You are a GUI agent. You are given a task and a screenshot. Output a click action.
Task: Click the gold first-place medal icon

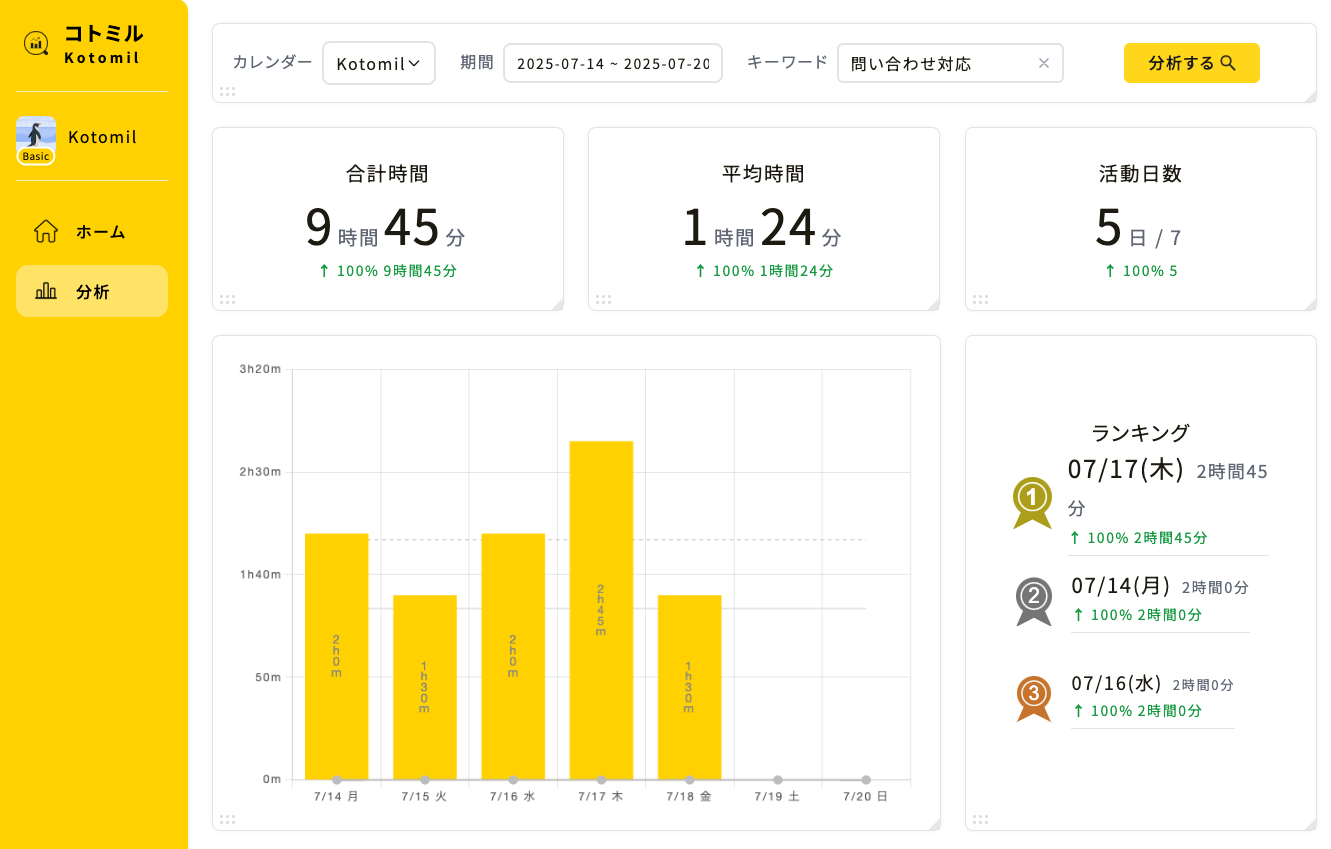(1032, 503)
